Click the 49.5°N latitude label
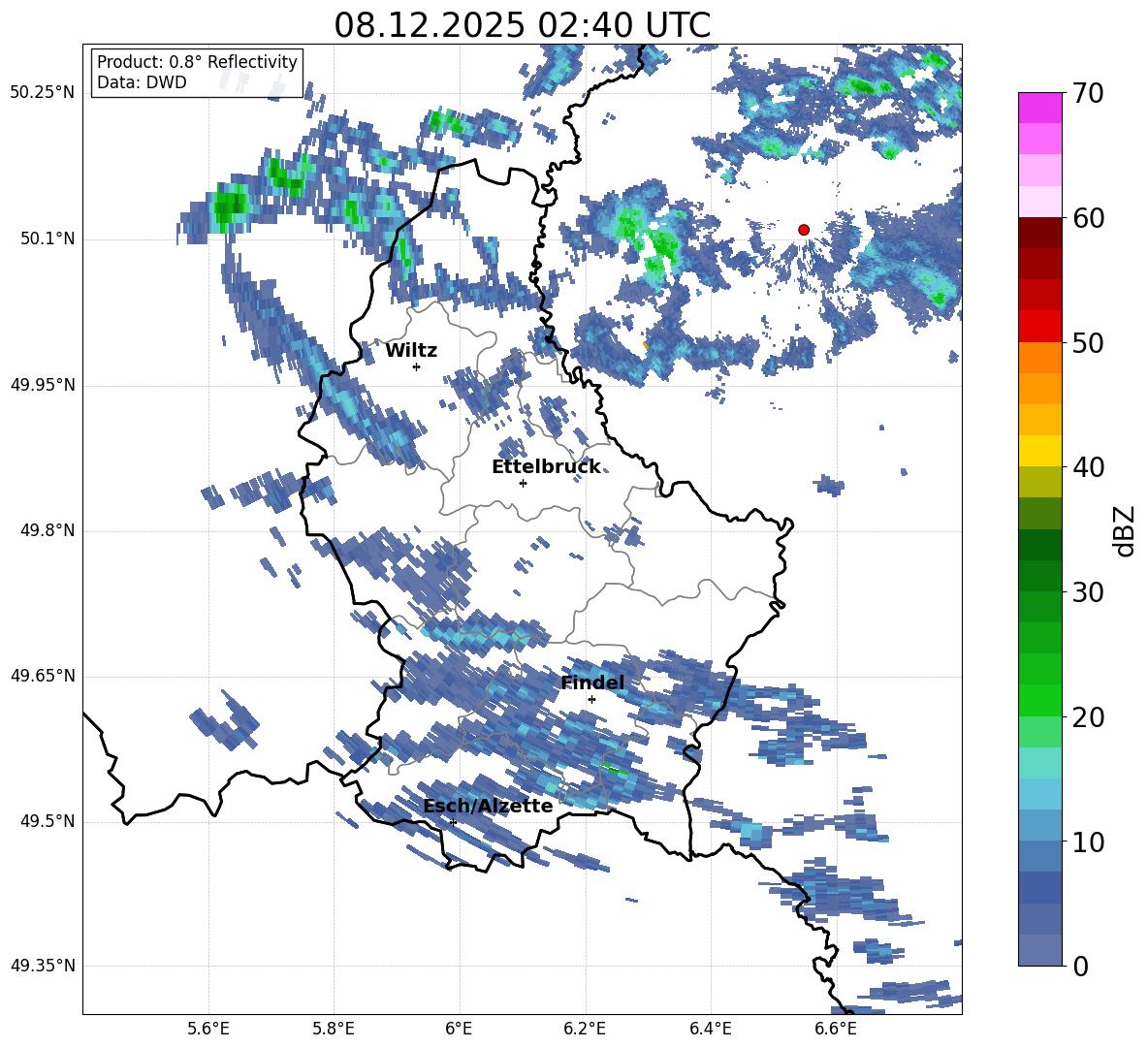The height and width of the screenshot is (1048, 1148). tap(47, 821)
